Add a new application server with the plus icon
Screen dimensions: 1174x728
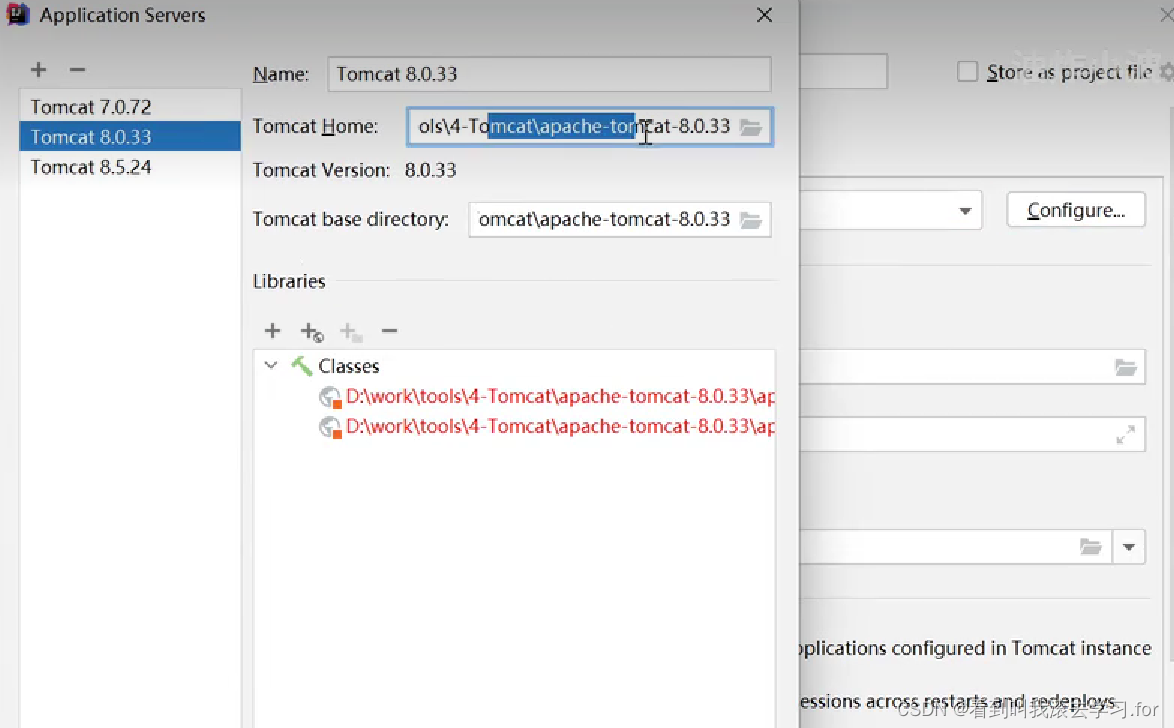point(38,69)
